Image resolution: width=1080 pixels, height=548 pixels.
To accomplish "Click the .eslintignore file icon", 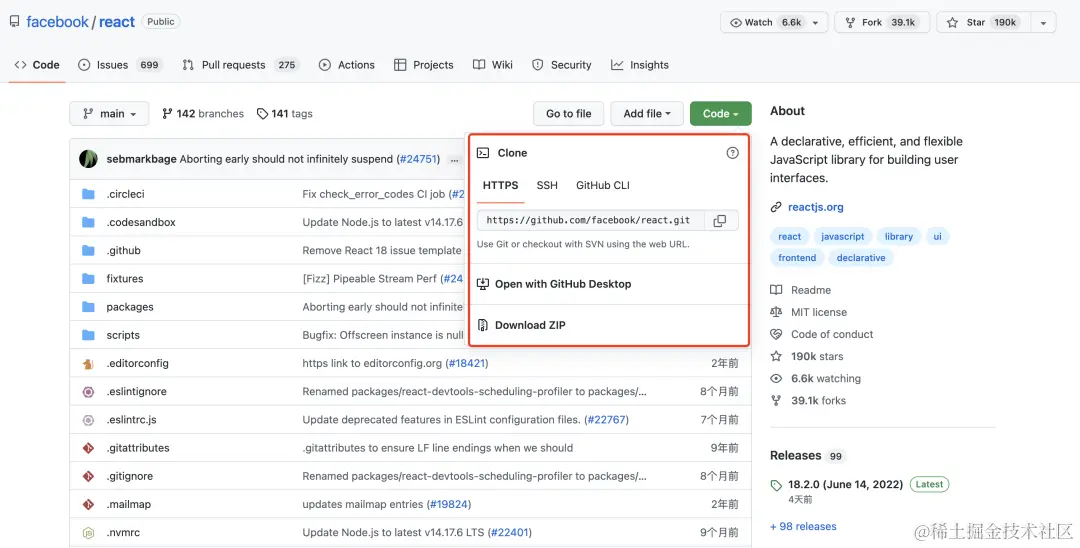I will point(88,392).
